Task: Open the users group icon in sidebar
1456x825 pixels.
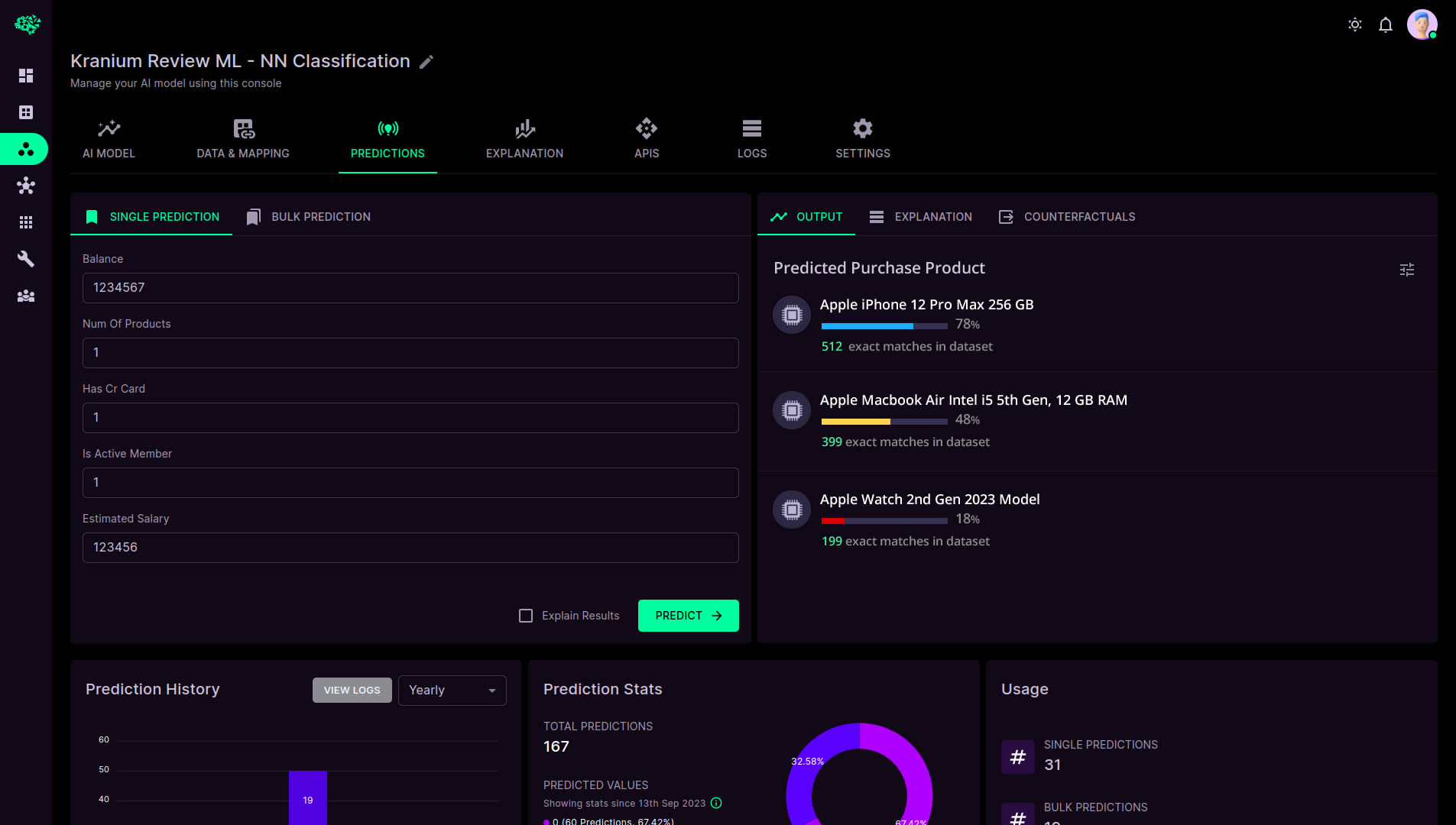Action: [x=26, y=296]
